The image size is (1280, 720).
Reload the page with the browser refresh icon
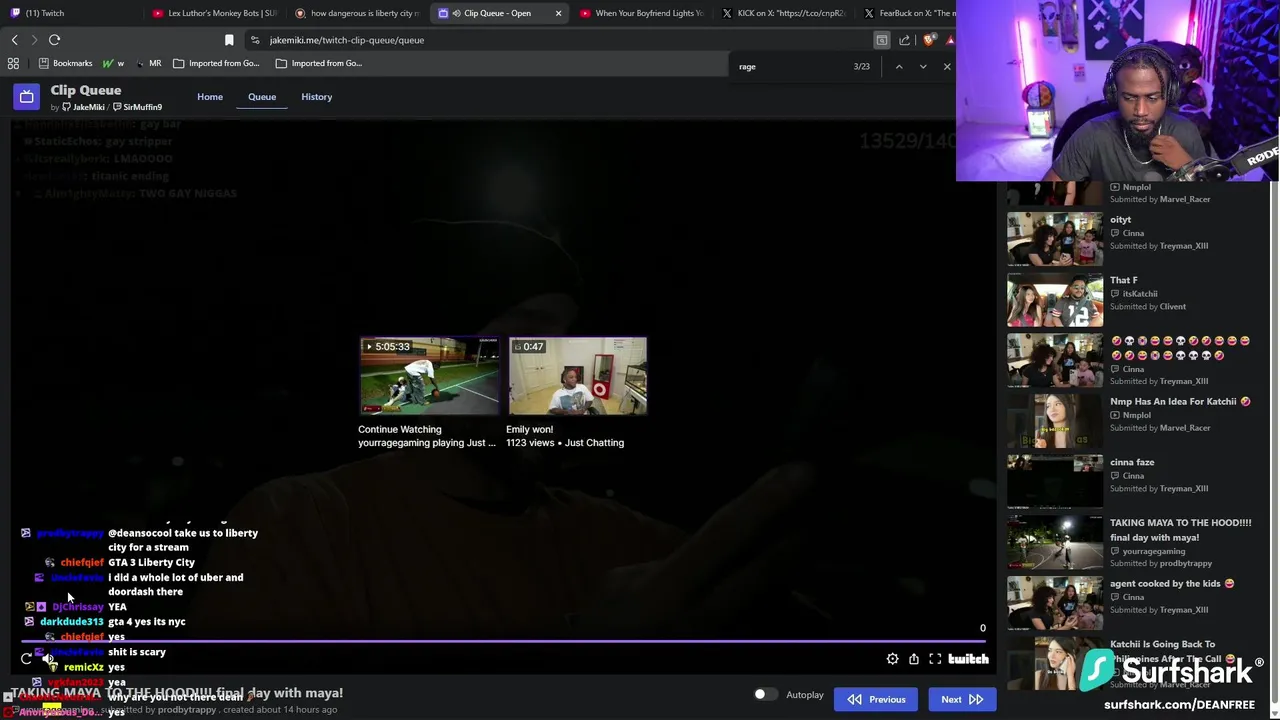(x=54, y=40)
